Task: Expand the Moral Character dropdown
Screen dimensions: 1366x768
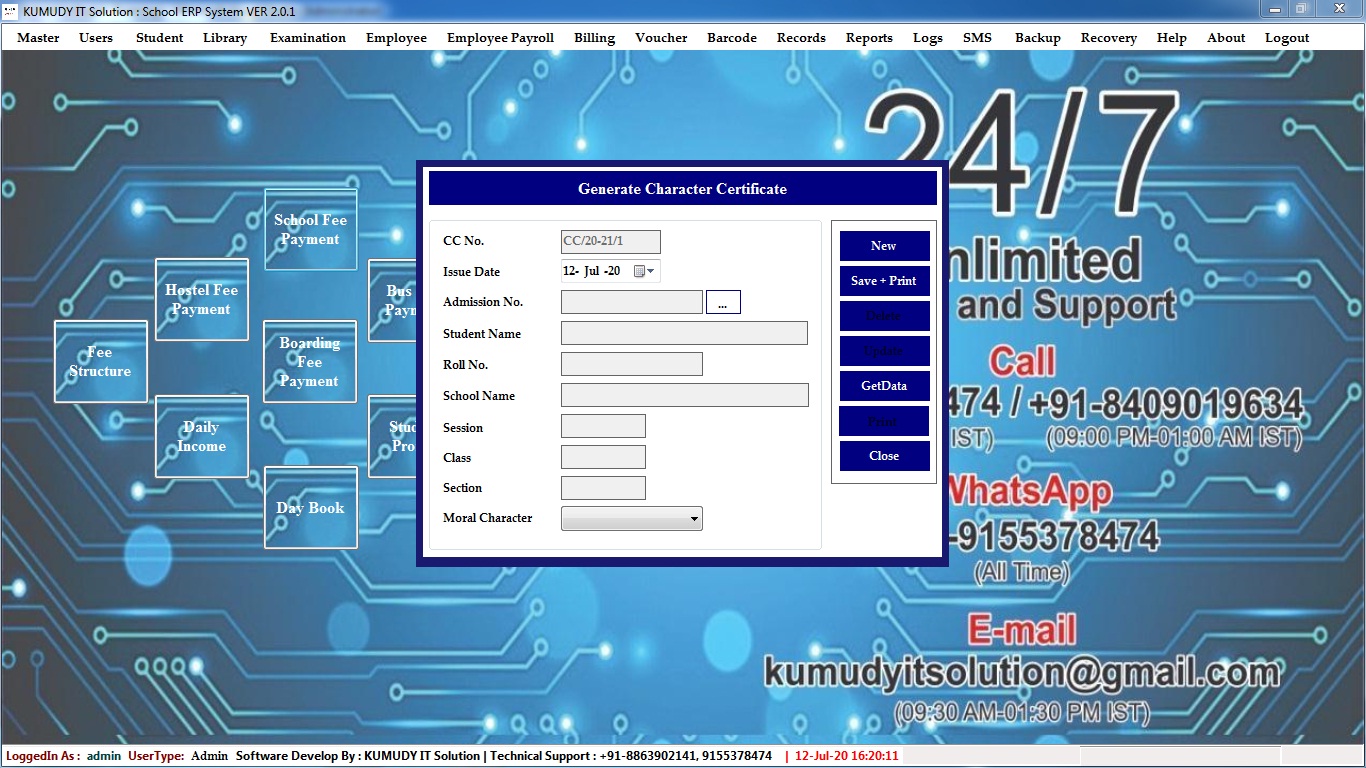Action: (694, 519)
